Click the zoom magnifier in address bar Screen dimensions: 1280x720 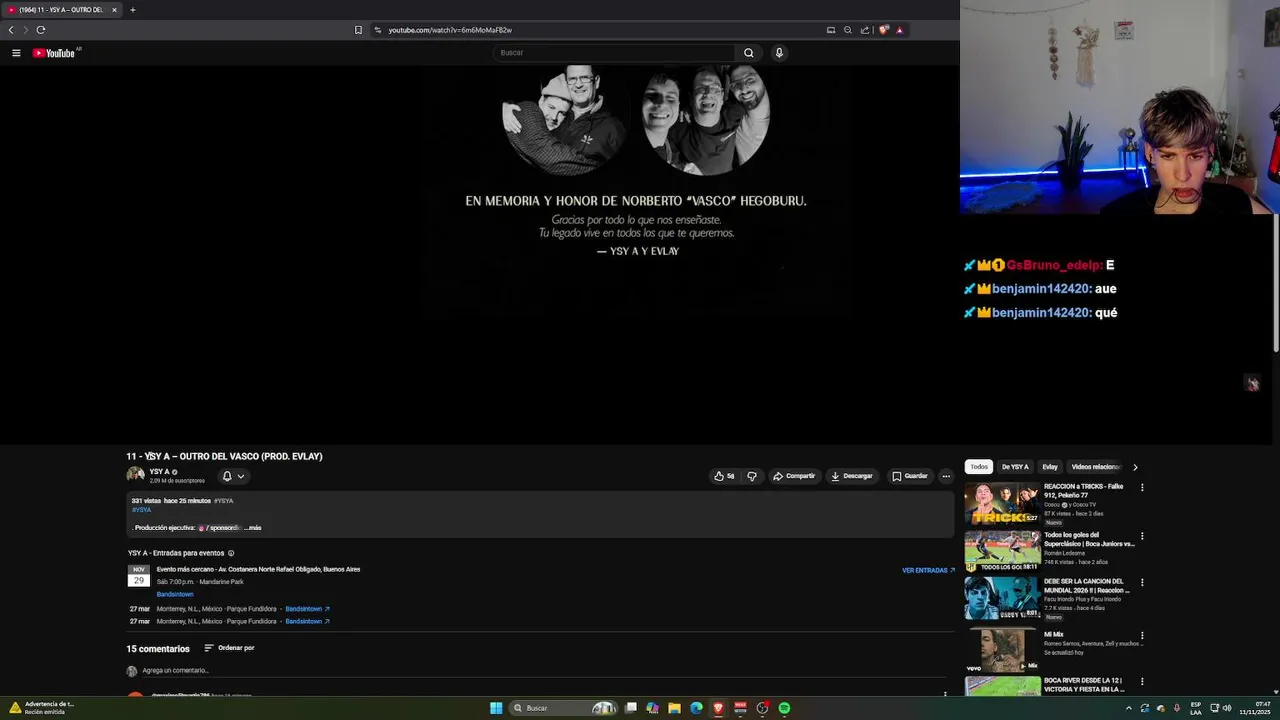coord(848,30)
